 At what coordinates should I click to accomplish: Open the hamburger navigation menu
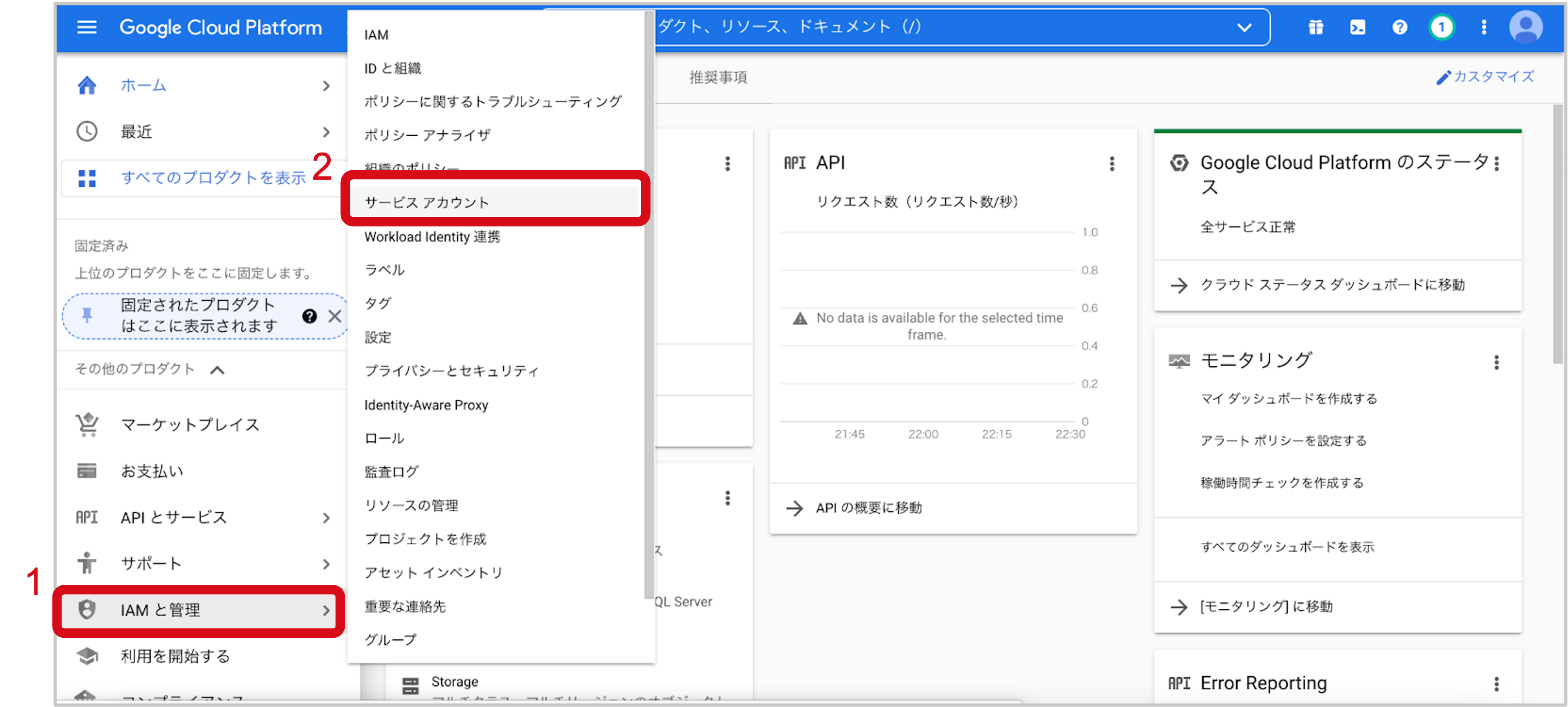(86, 28)
